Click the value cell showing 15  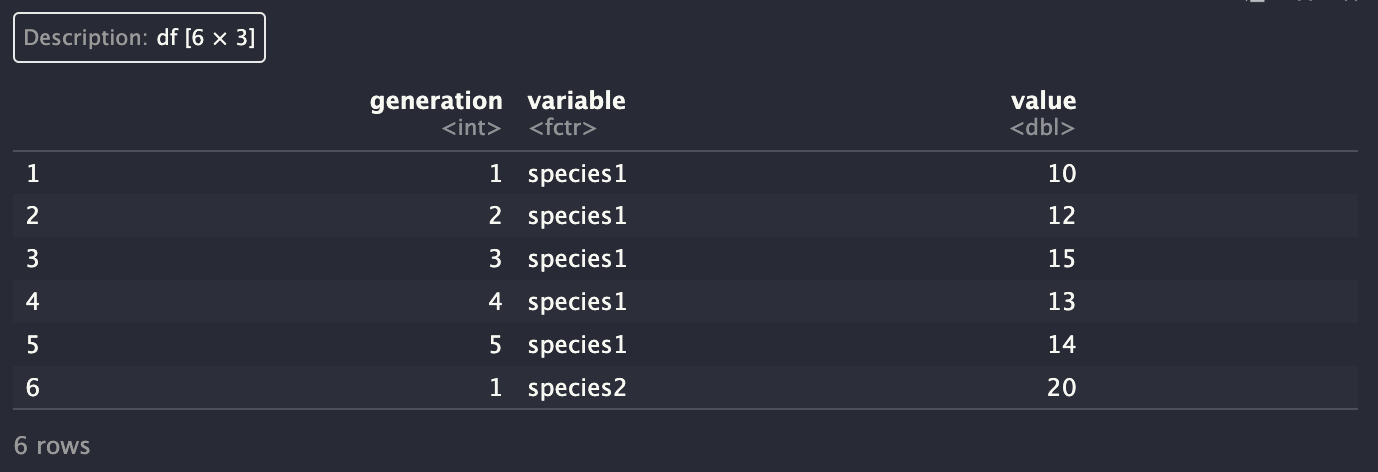(1061, 259)
